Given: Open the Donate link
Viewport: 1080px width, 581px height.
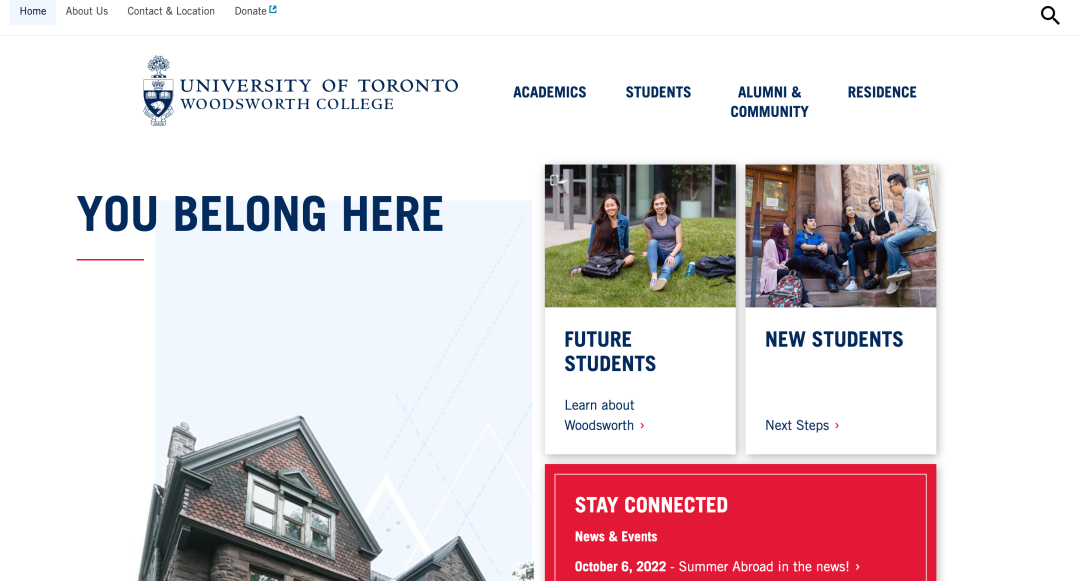Looking at the screenshot, I should [x=251, y=11].
